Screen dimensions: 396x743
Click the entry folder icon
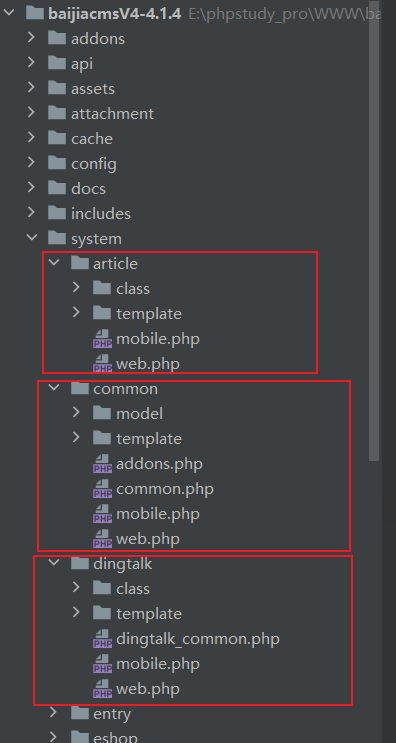coord(80,713)
